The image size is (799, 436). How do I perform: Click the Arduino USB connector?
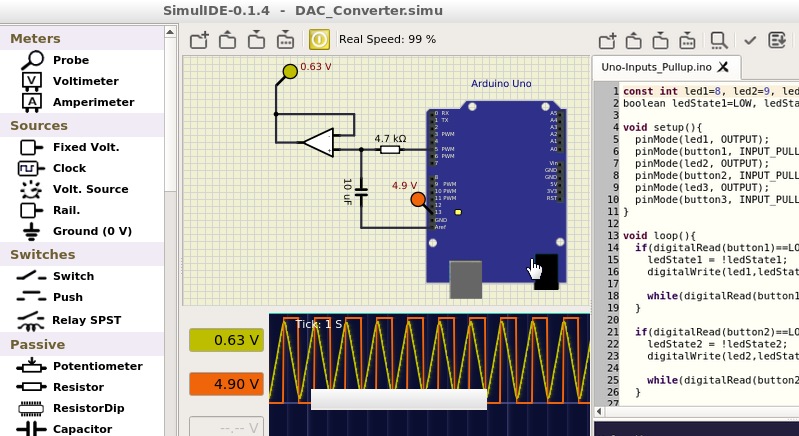[466, 280]
